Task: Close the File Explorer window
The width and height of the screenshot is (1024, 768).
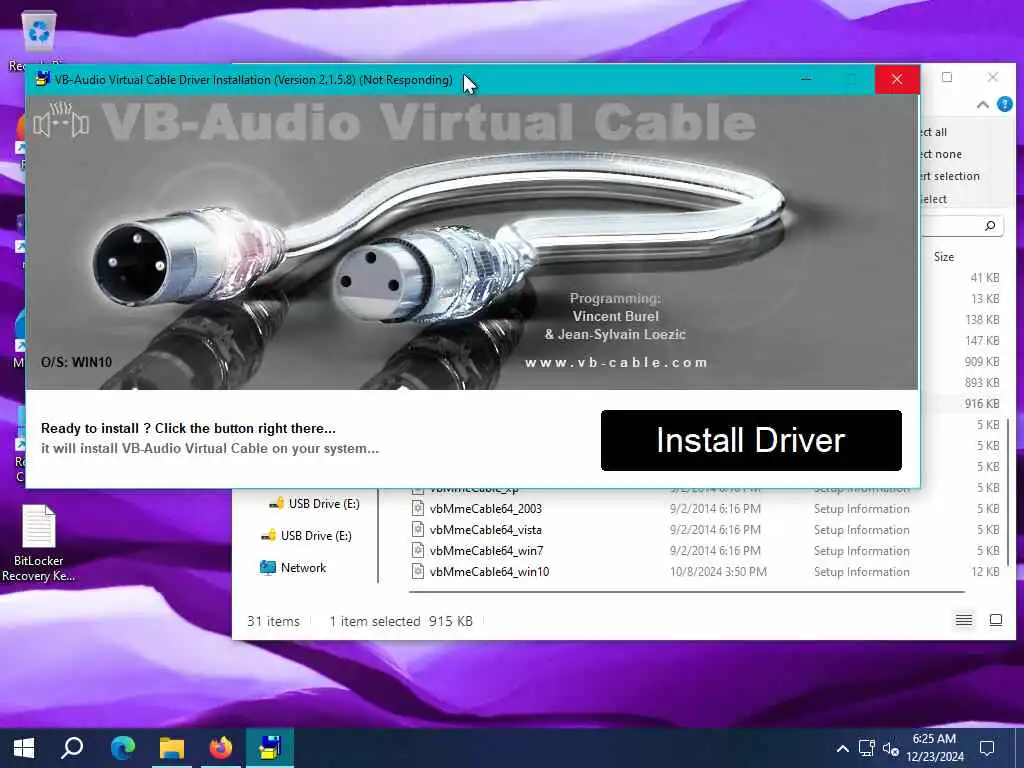Action: 993,77
